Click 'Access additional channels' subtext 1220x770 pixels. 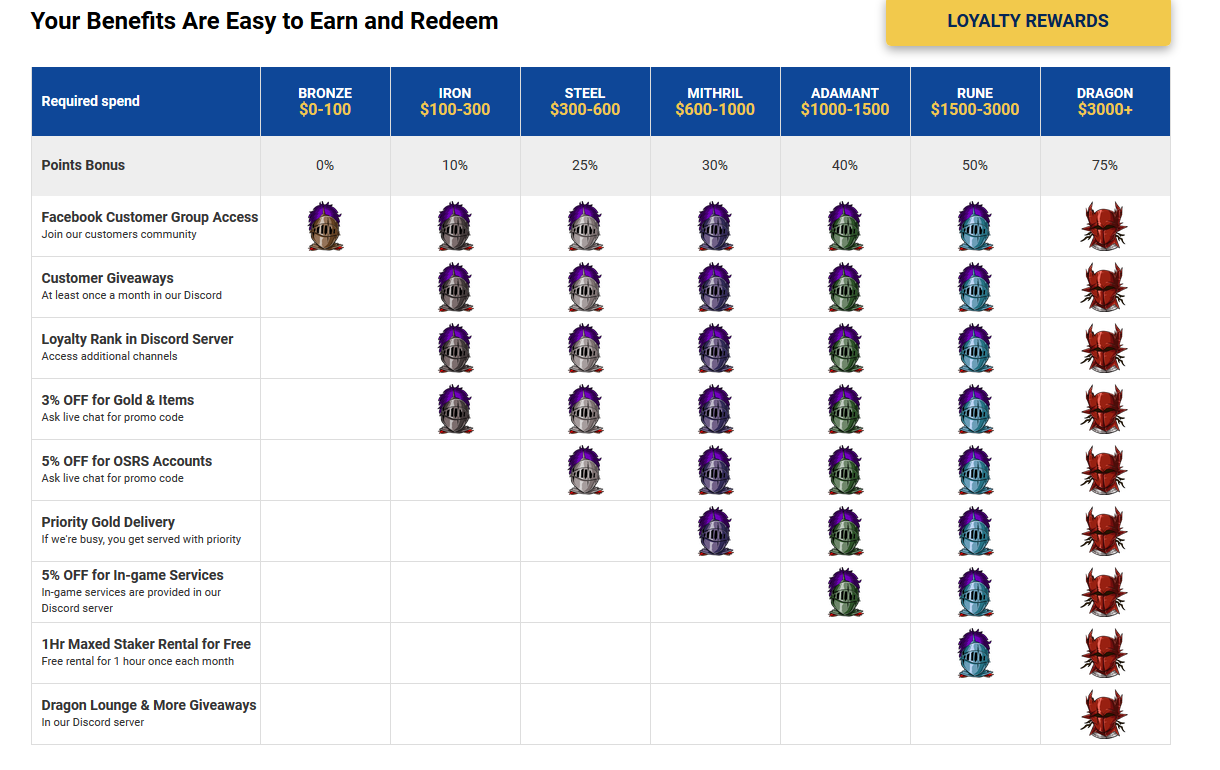(x=110, y=357)
